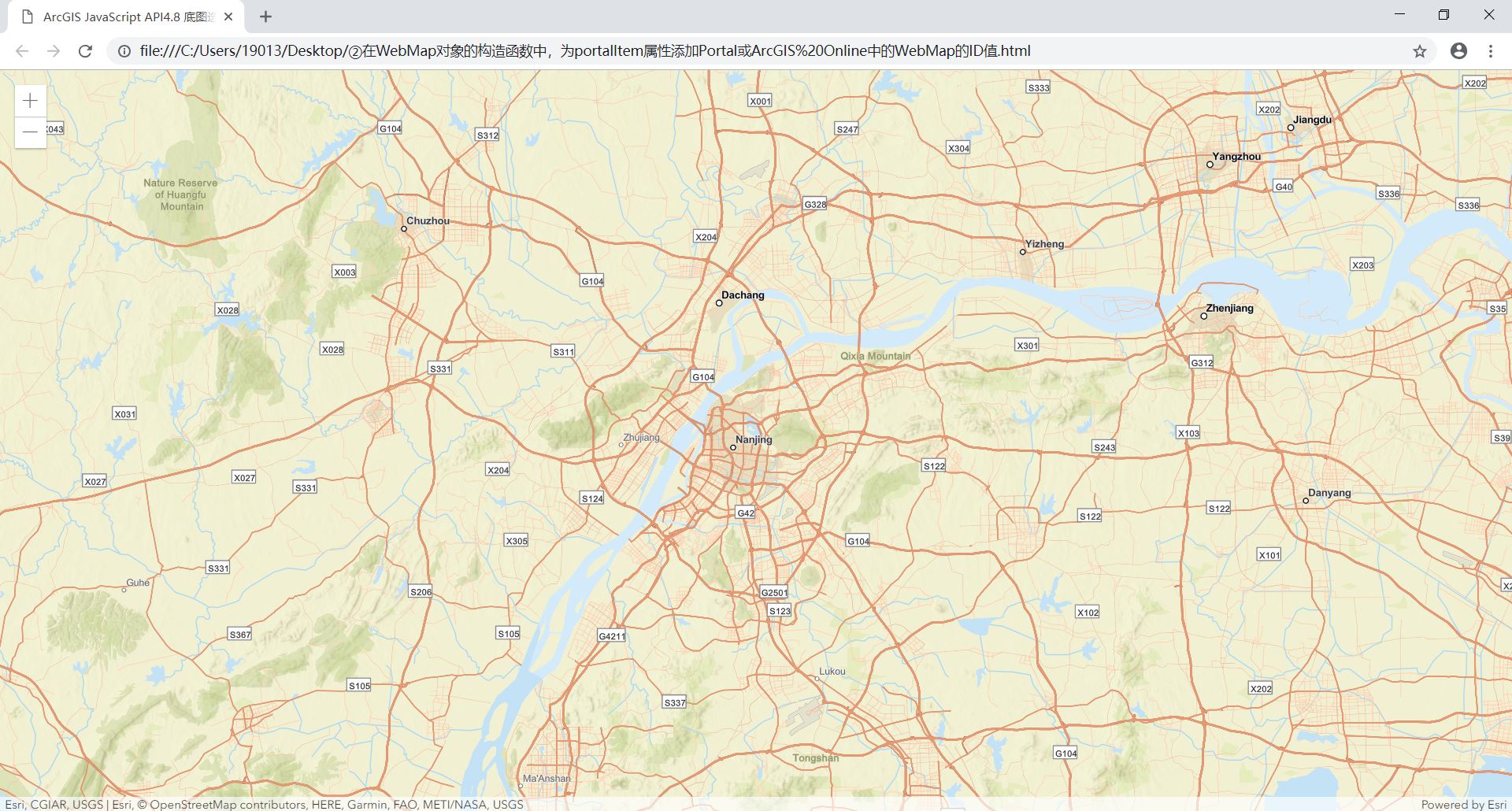Image resolution: width=1512 pixels, height=811 pixels.
Task: Click the S206 road shield
Action: (x=421, y=591)
